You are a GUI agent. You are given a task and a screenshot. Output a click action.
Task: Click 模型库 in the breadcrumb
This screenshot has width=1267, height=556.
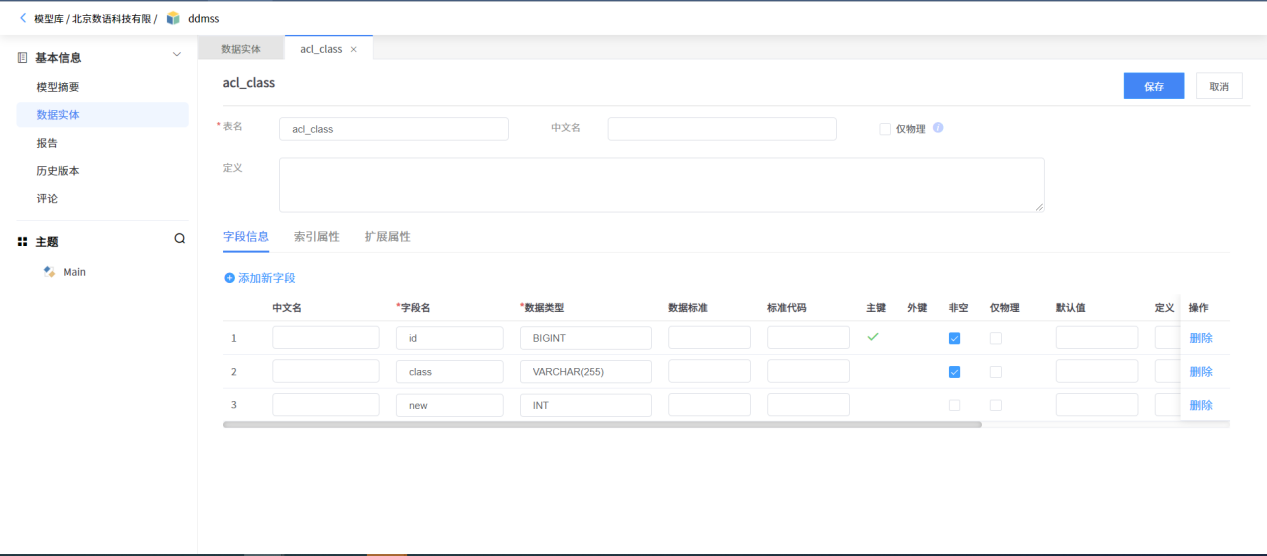pos(48,19)
